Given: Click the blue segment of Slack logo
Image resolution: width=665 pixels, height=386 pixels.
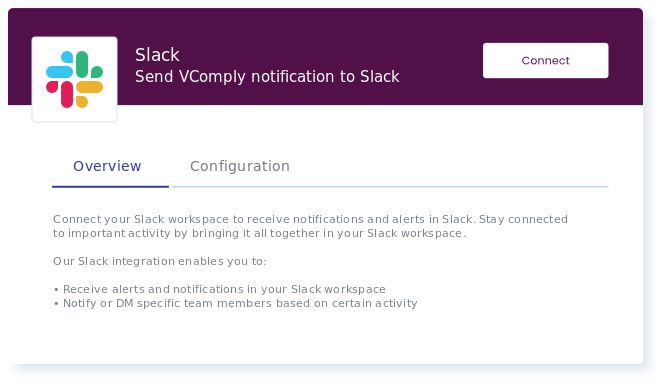Looking at the screenshot, I should point(60,65).
